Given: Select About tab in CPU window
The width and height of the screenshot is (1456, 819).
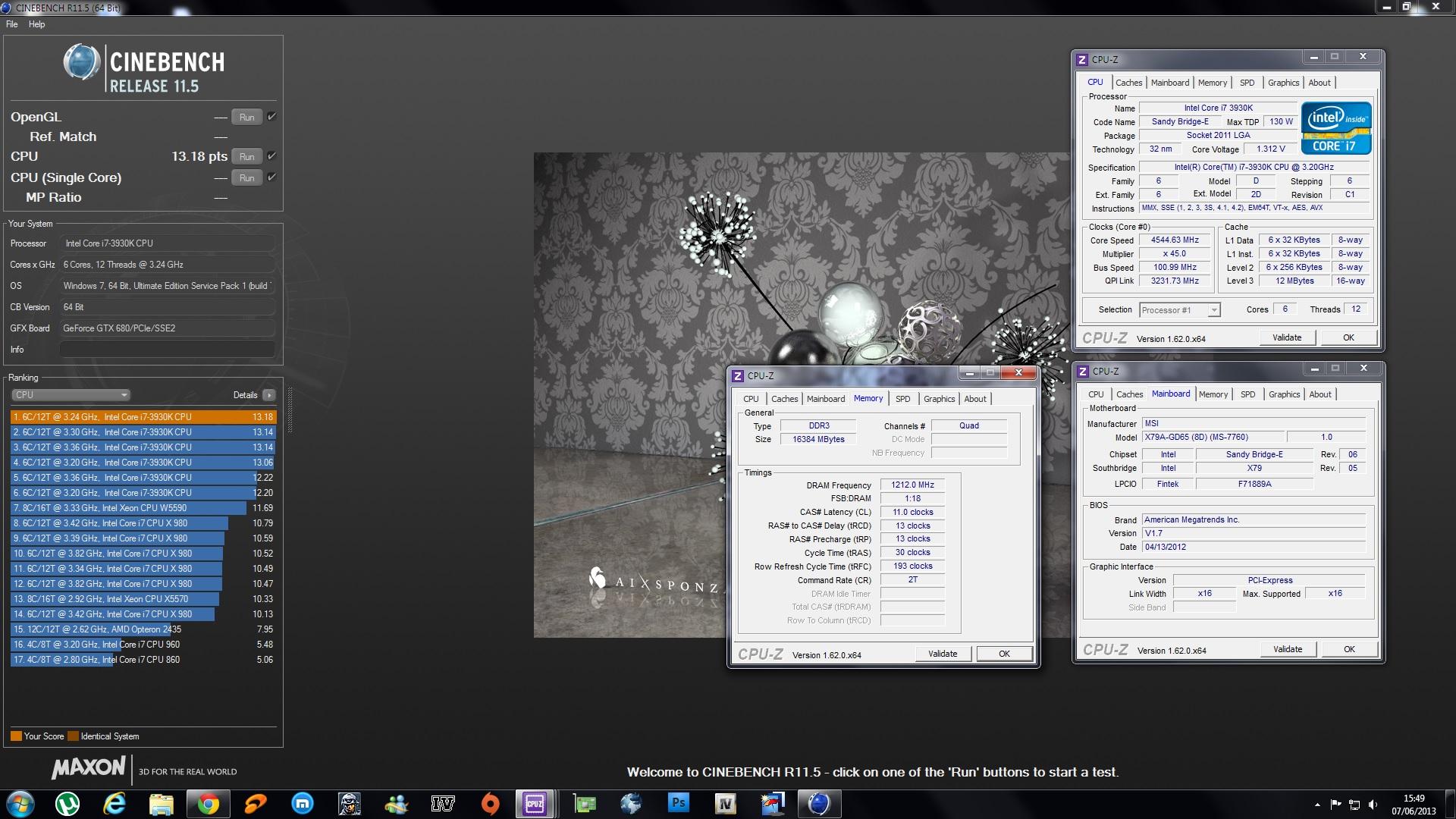Looking at the screenshot, I should 1319,83.
